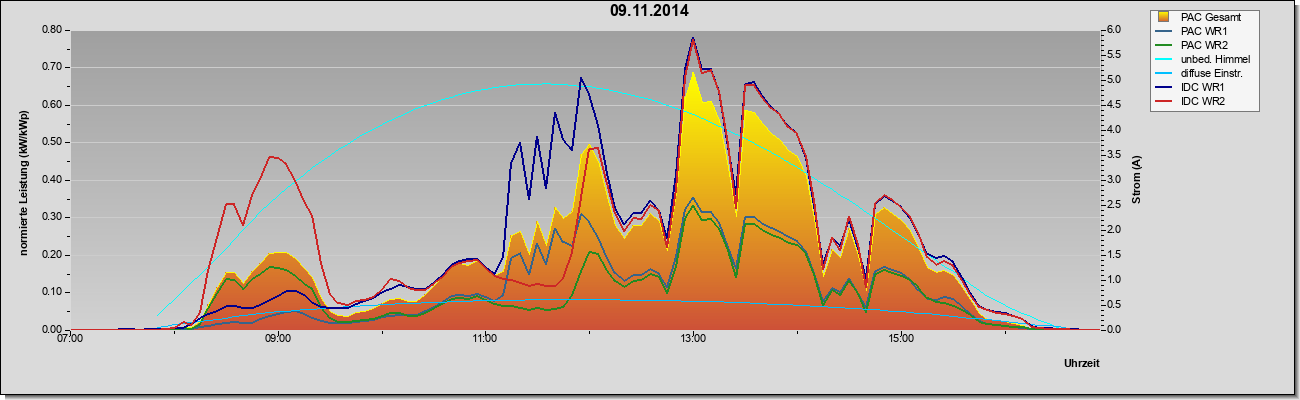Click the Strom (A) axis title
Viewport: 1300px width, 400px height.
(1136, 180)
